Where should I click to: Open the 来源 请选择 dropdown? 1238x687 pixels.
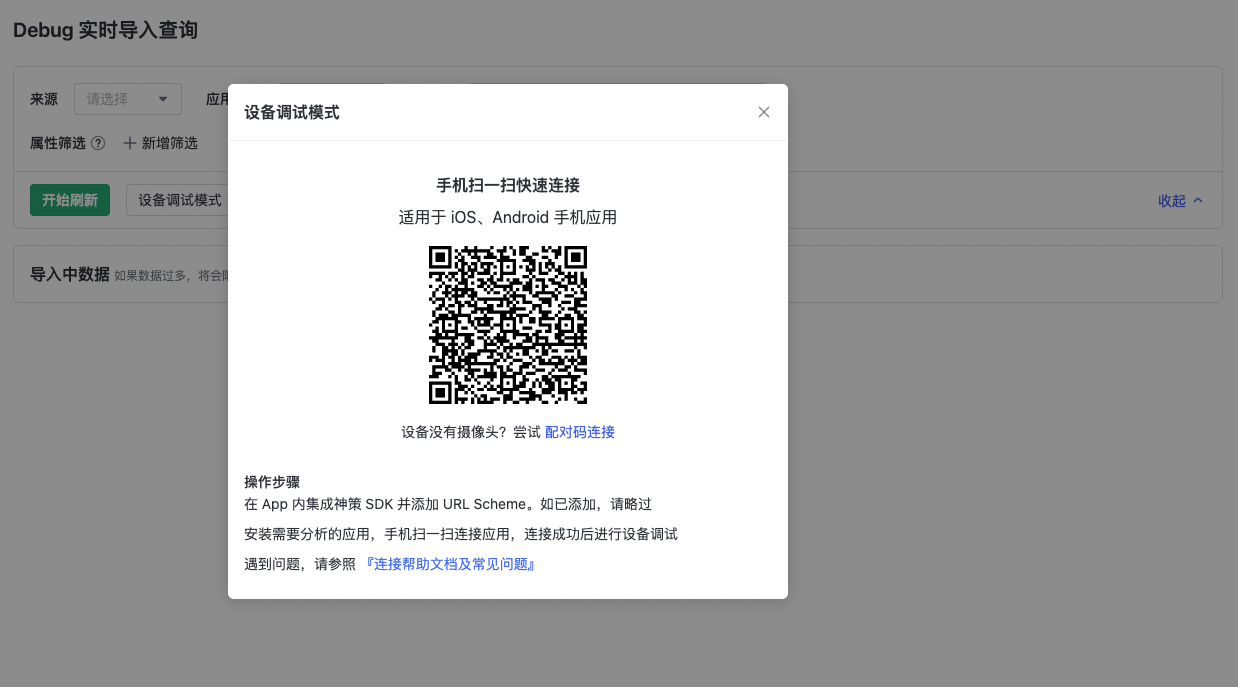[115, 99]
